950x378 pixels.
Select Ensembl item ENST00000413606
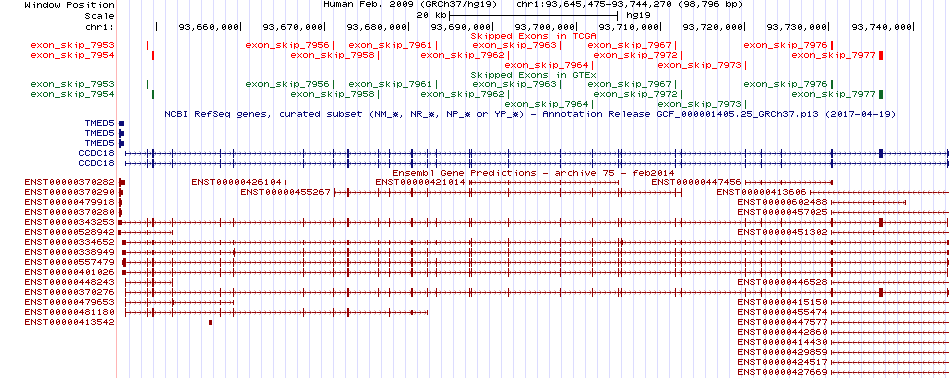coord(762,192)
